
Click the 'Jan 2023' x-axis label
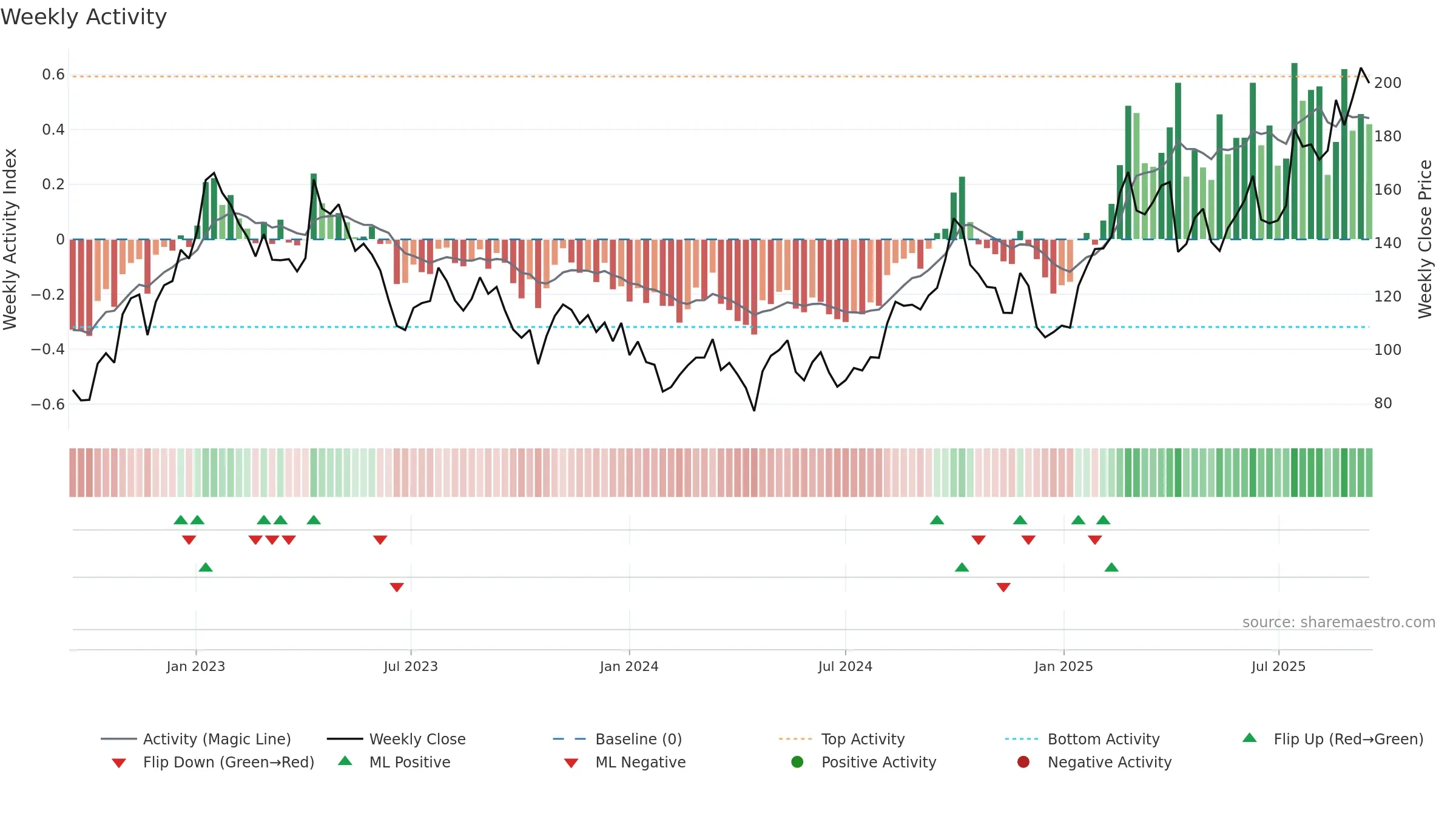point(196,666)
